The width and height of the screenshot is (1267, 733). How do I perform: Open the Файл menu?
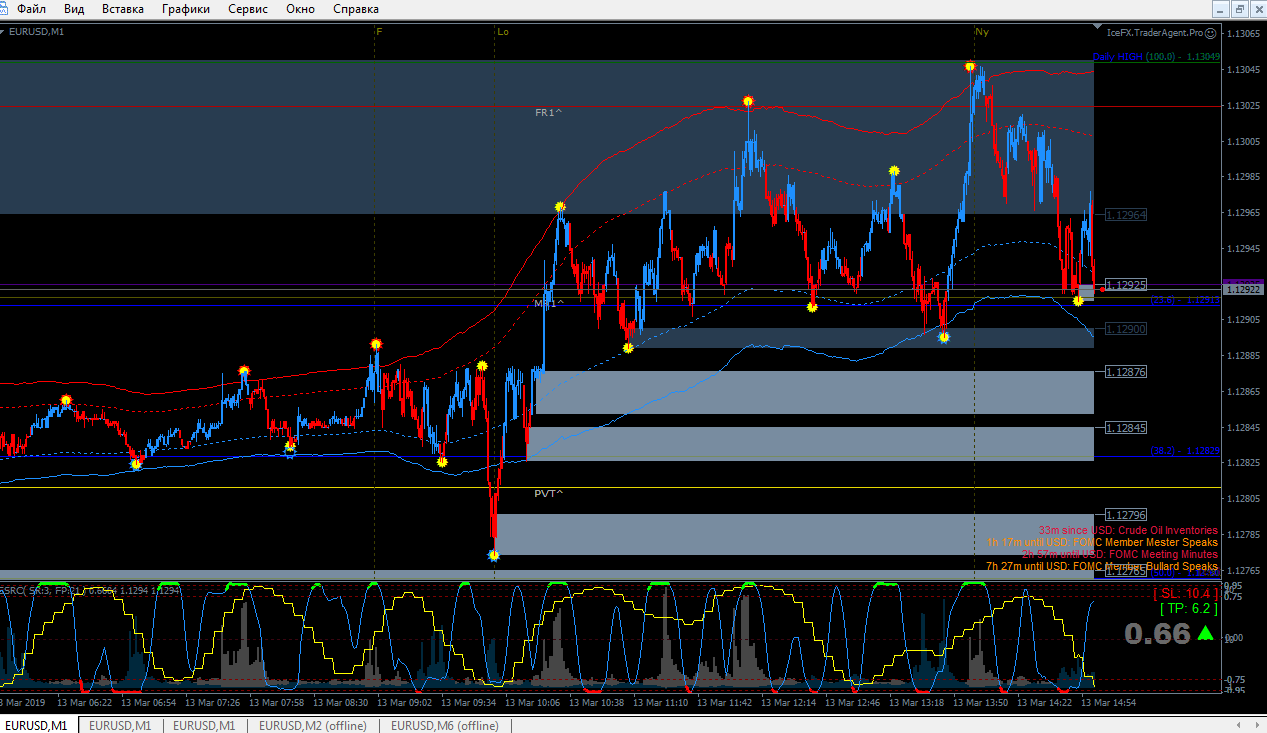[31, 9]
